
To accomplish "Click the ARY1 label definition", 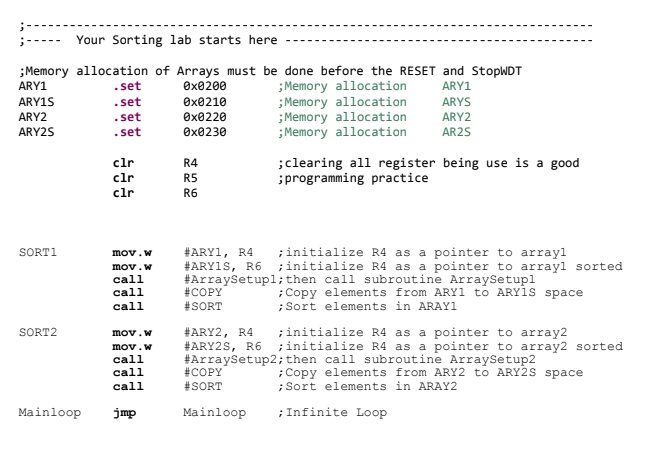I will point(33,86).
